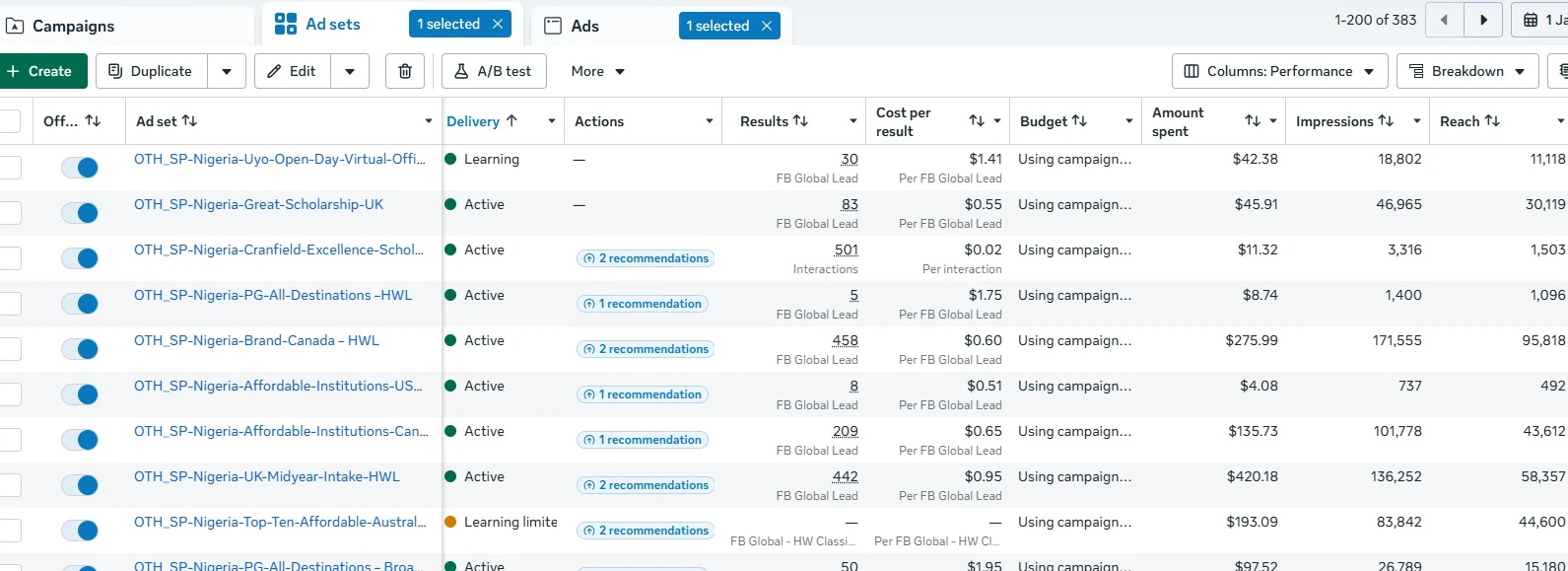Open Columns: Performance dropdown
Viewport: 1568px width, 571px height.
click(x=1279, y=71)
